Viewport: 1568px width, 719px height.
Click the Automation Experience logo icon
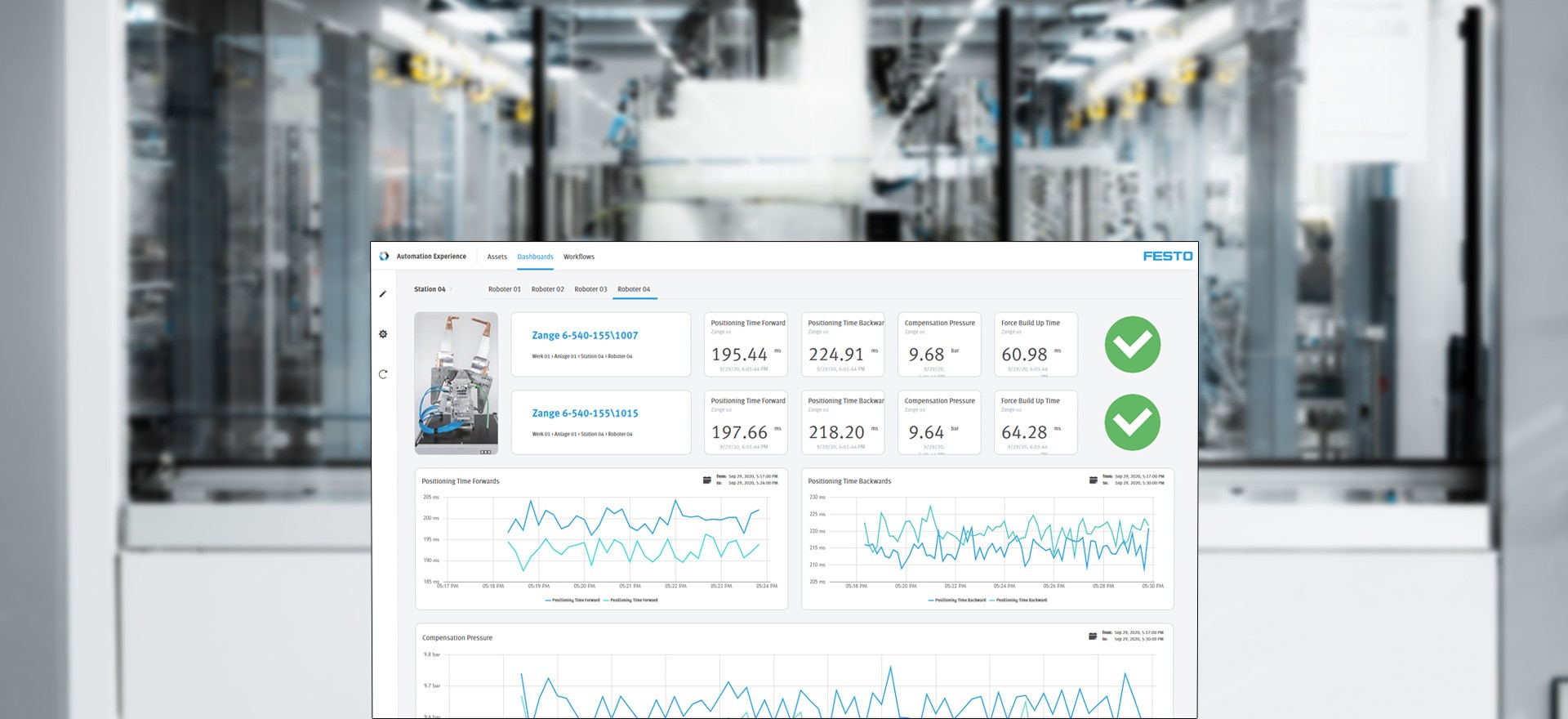(384, 257)
